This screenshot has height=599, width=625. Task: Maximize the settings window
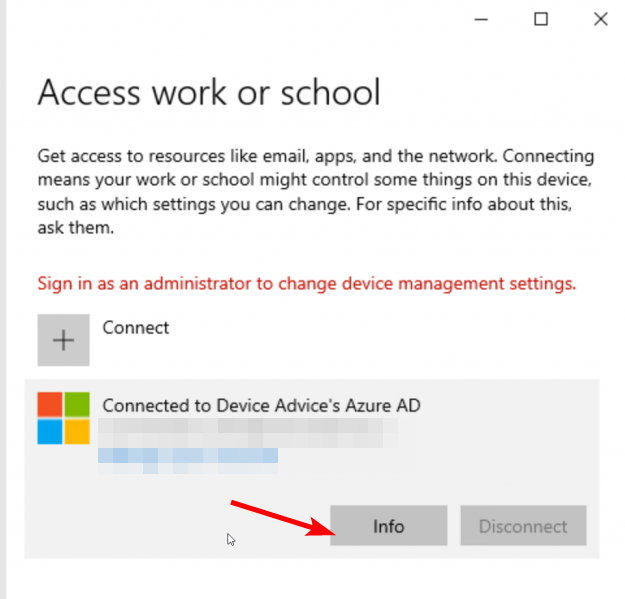541,19
